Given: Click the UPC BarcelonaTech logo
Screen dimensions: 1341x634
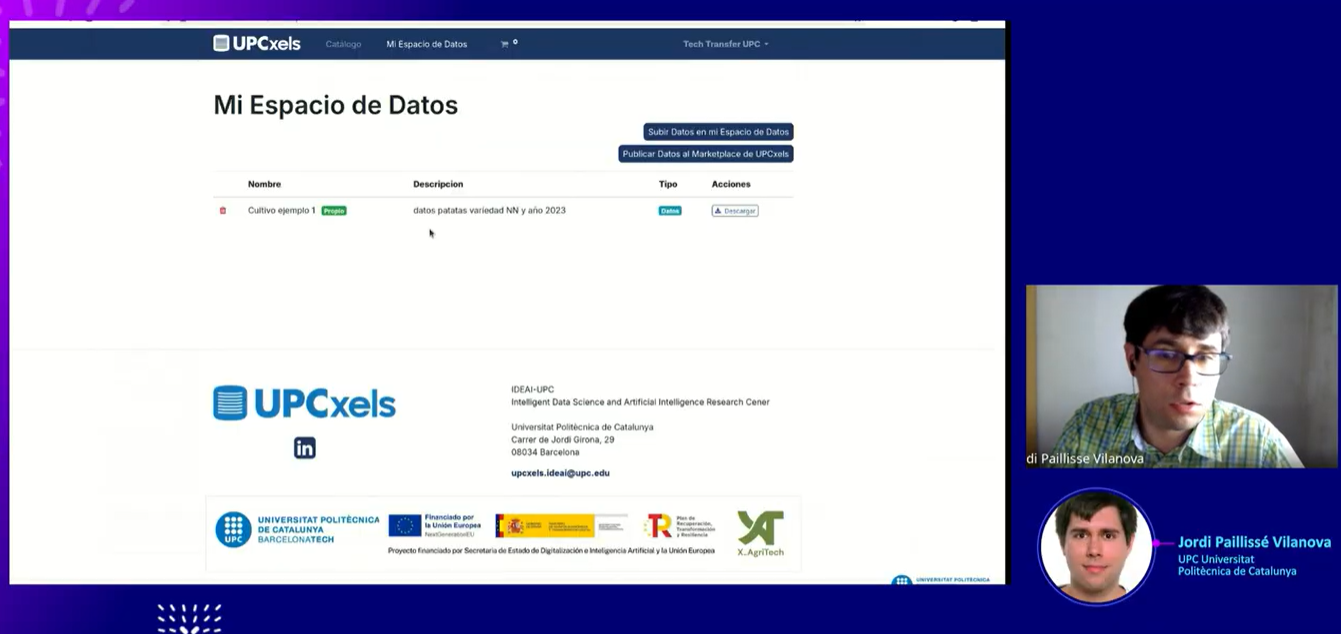Looking at the screenshot, I should click(298, 530).
